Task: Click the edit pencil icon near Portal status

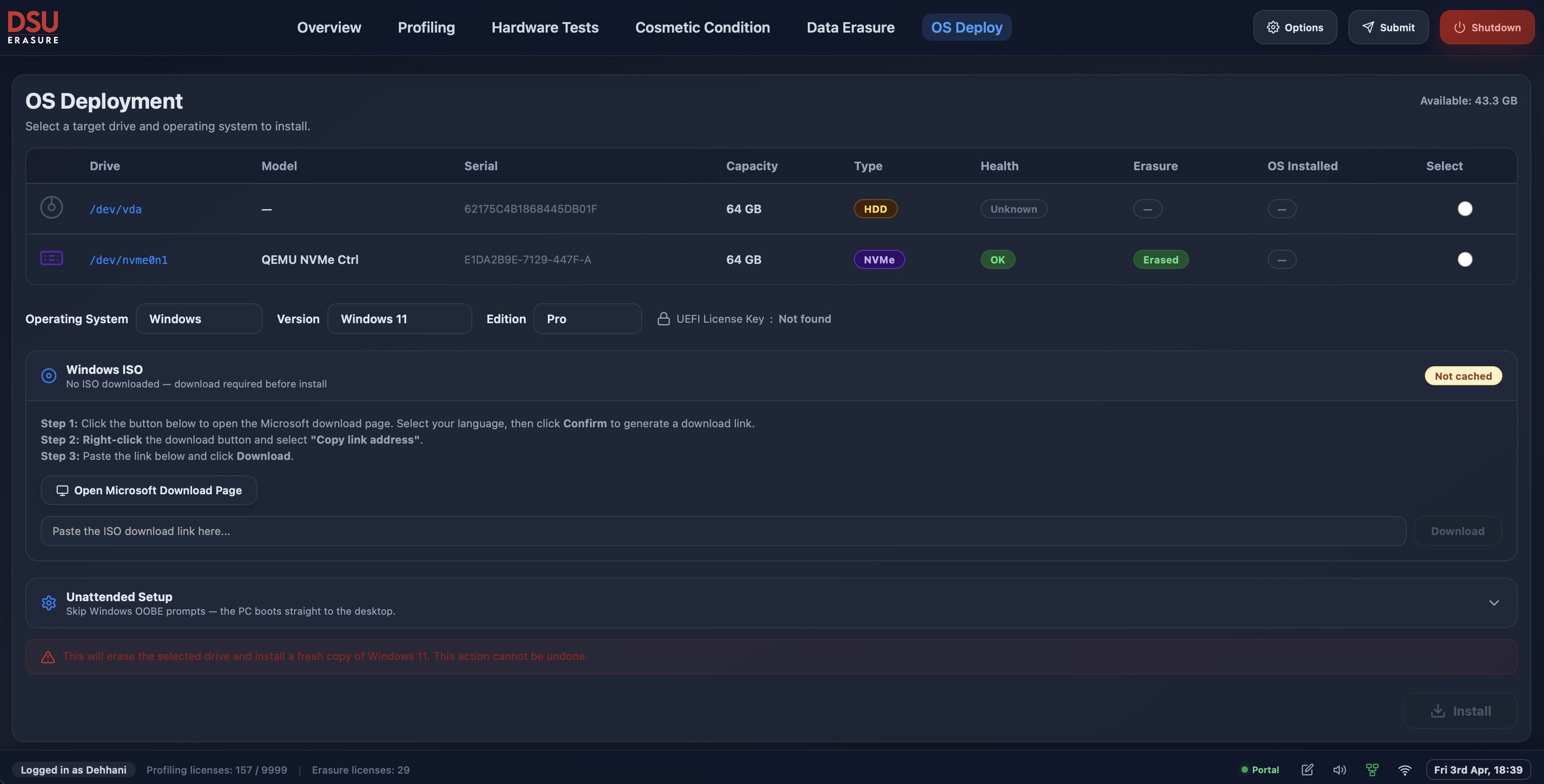Action: [x=1308, y=770]
